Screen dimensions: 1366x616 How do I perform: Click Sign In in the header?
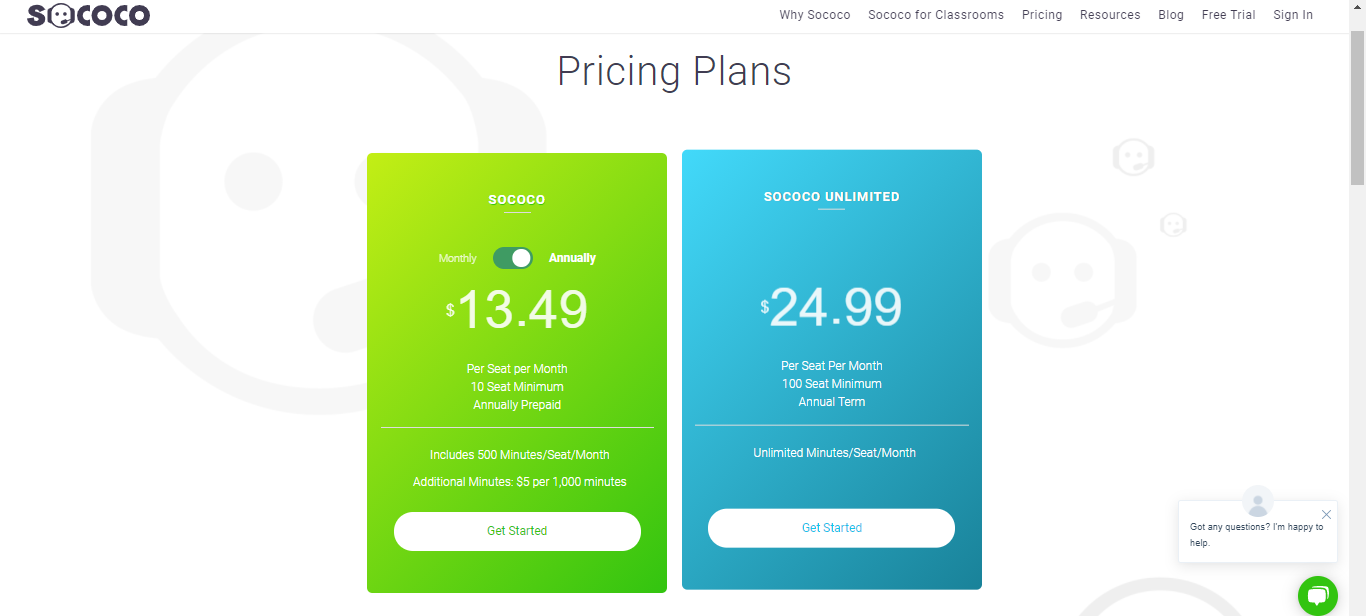[1293, 15]
